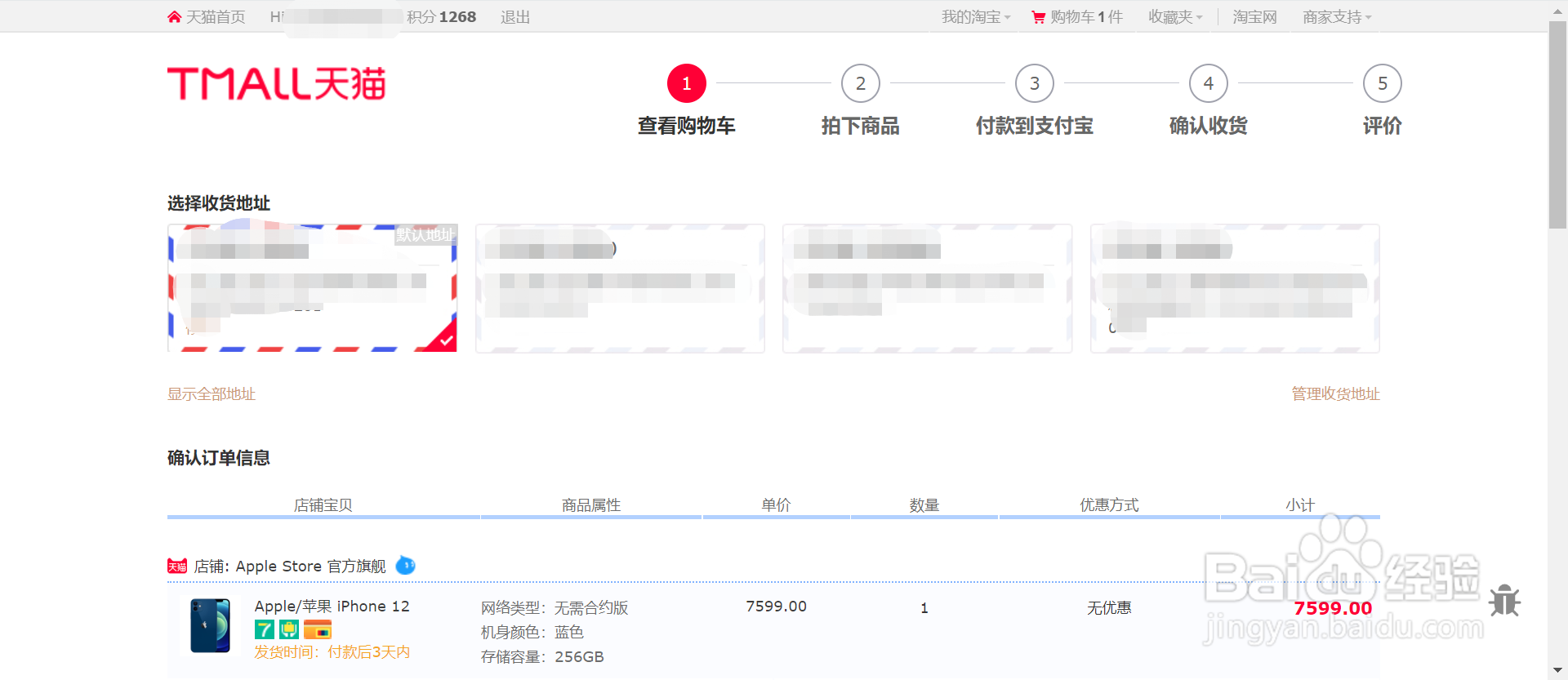Screen dimensions: 1568x680
Task: Select the fourth shipping address card
Action: coord(1235,288)
